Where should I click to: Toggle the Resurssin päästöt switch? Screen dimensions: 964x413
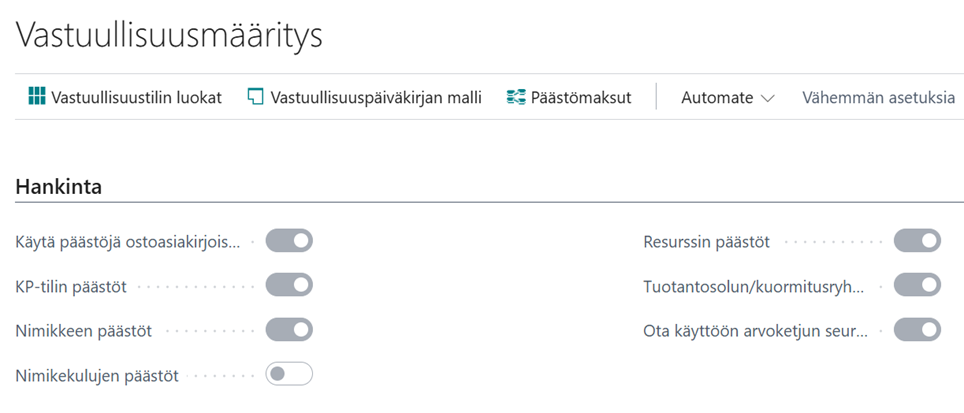[x=917, y=240]
